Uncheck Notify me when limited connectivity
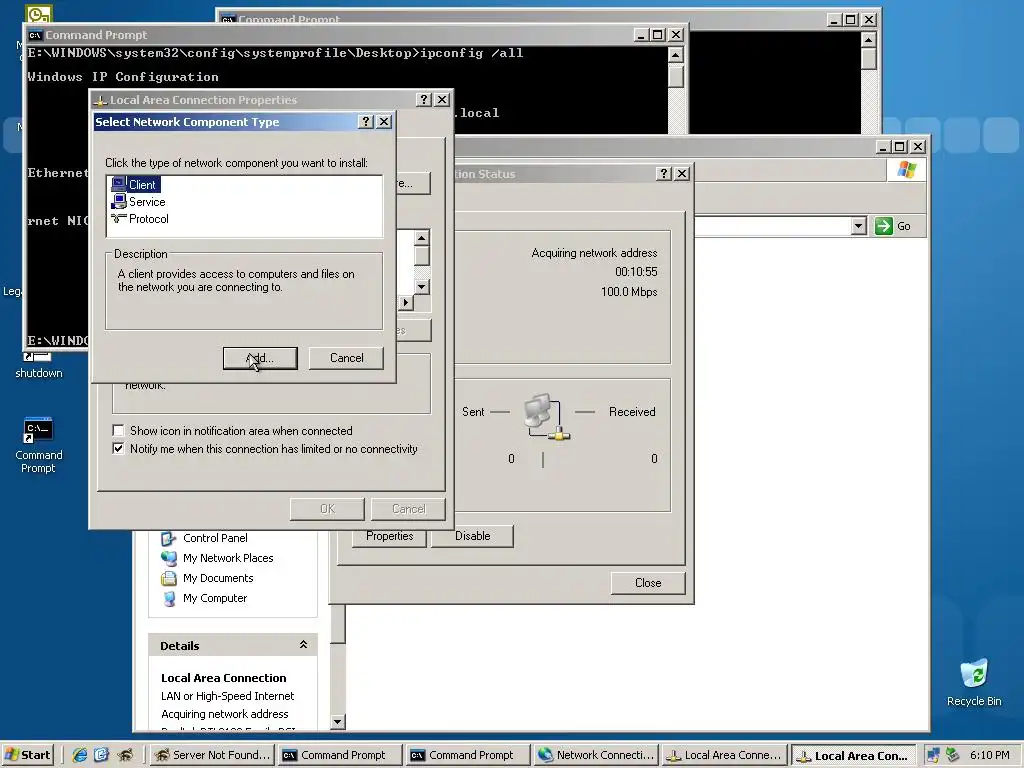 [x=118, y=449]
